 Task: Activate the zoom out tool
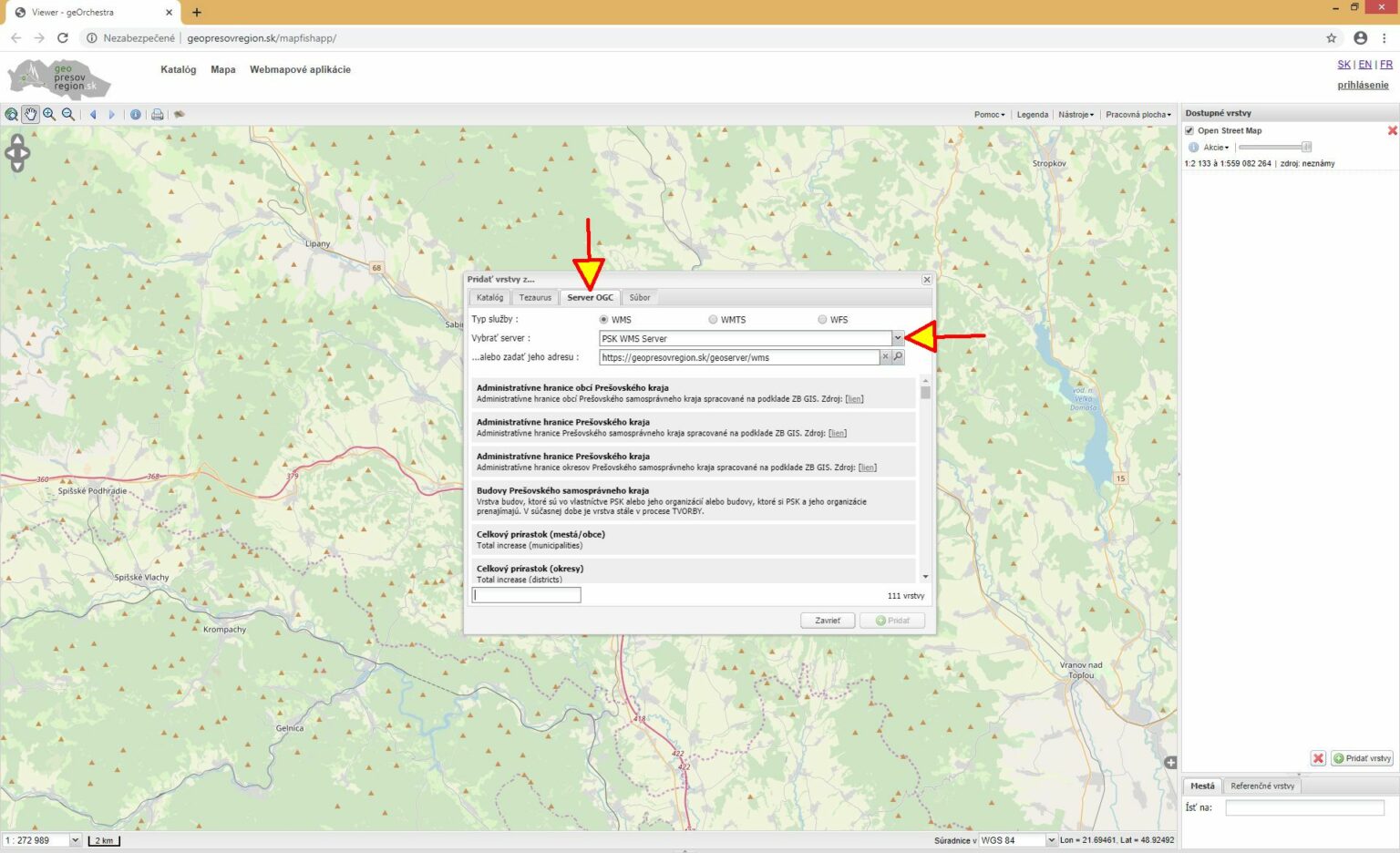coord(67,114)
